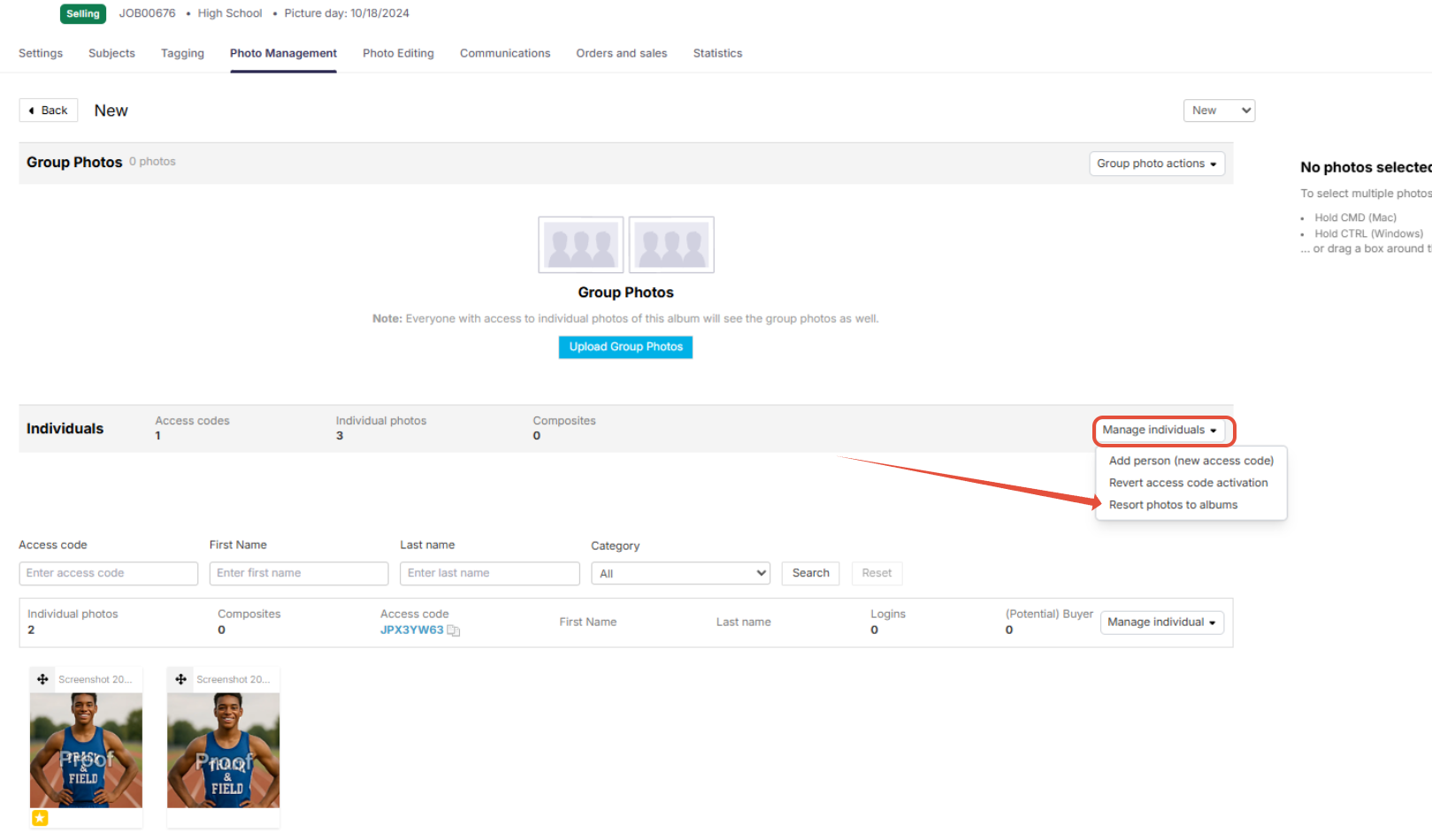Click right group photo placeholder icon

click(671, 245)
